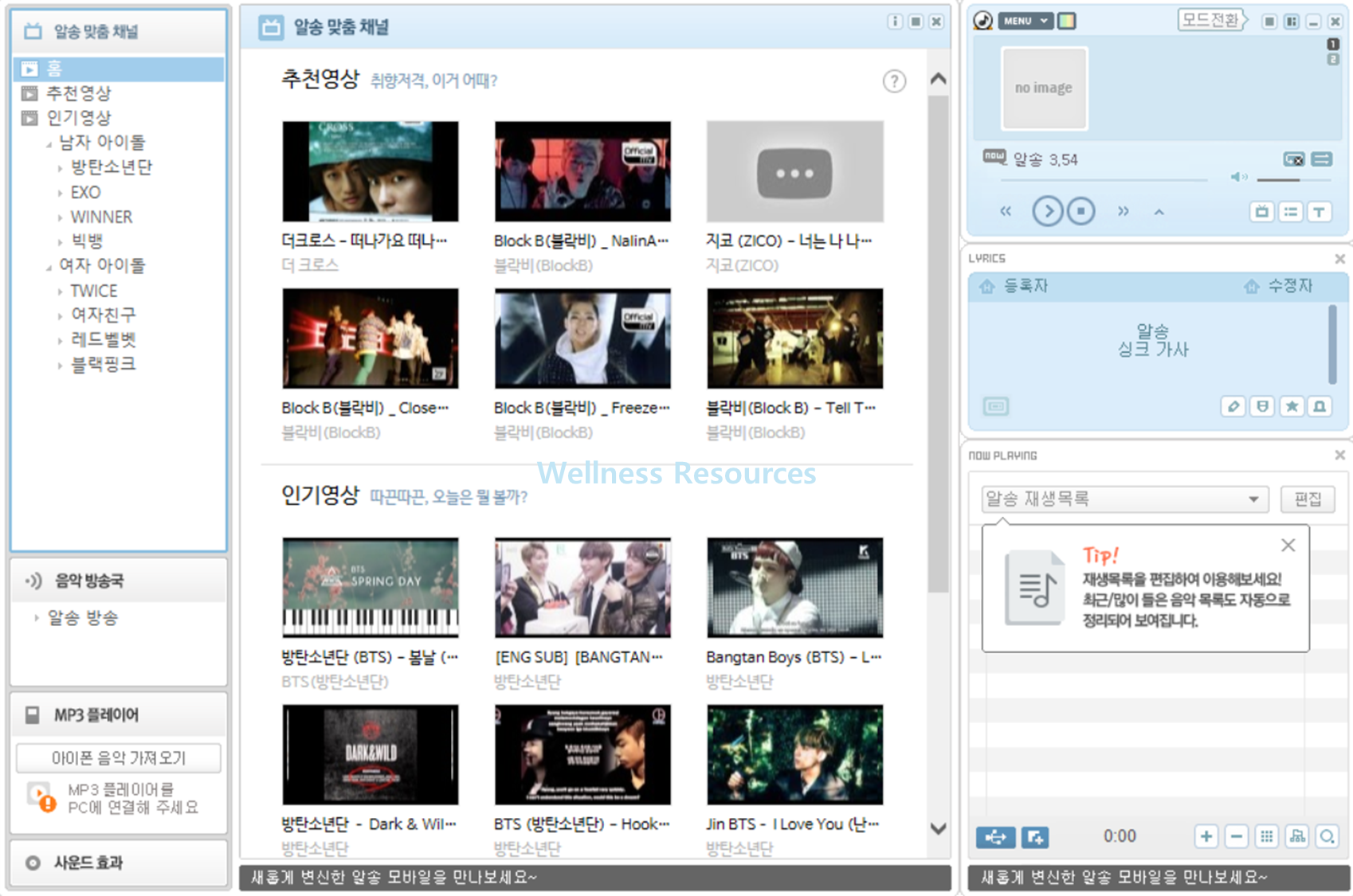Click the bell icon in the lyrics panel

pyautogui.click(x=1320, y=407)
